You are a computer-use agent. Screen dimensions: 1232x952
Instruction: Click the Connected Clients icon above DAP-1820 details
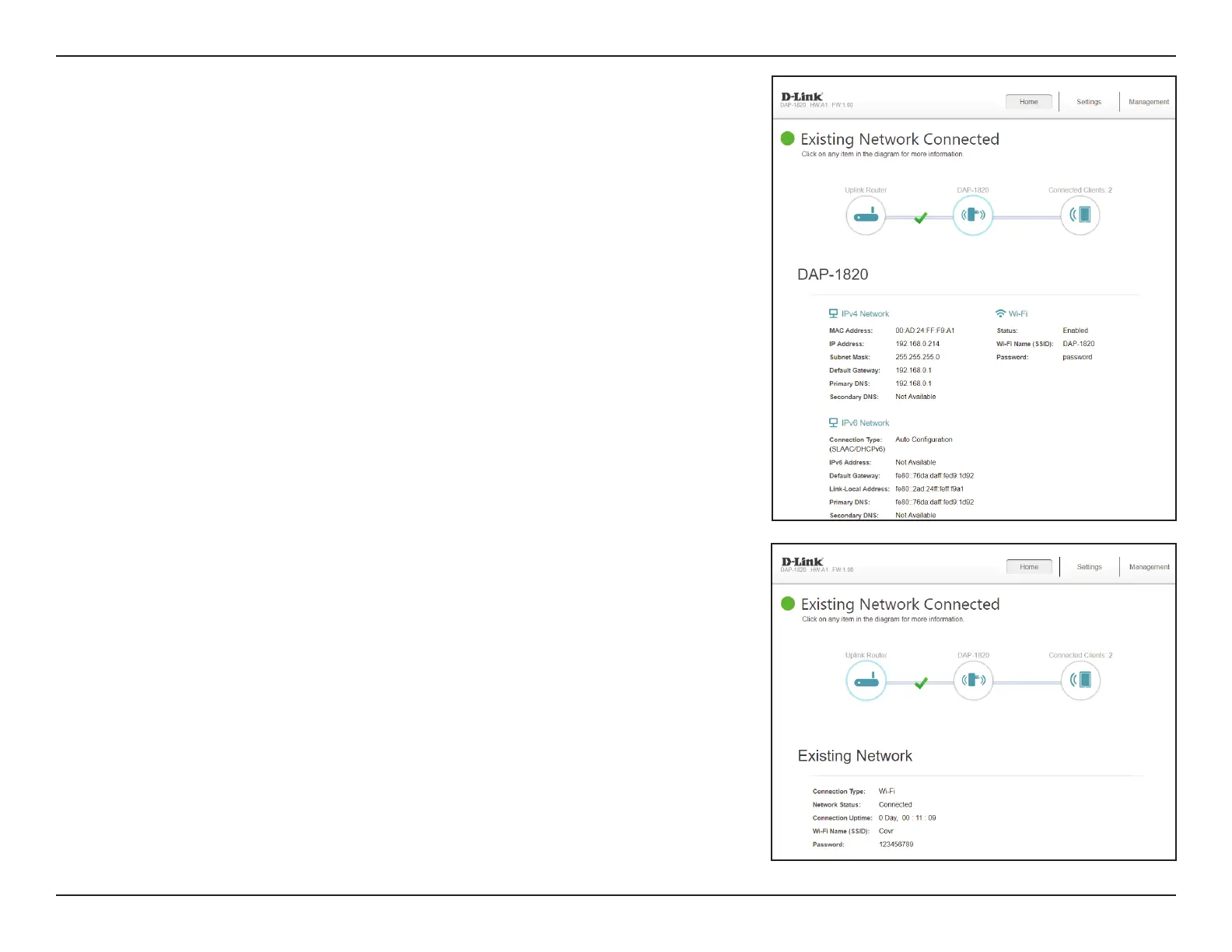1080,215
